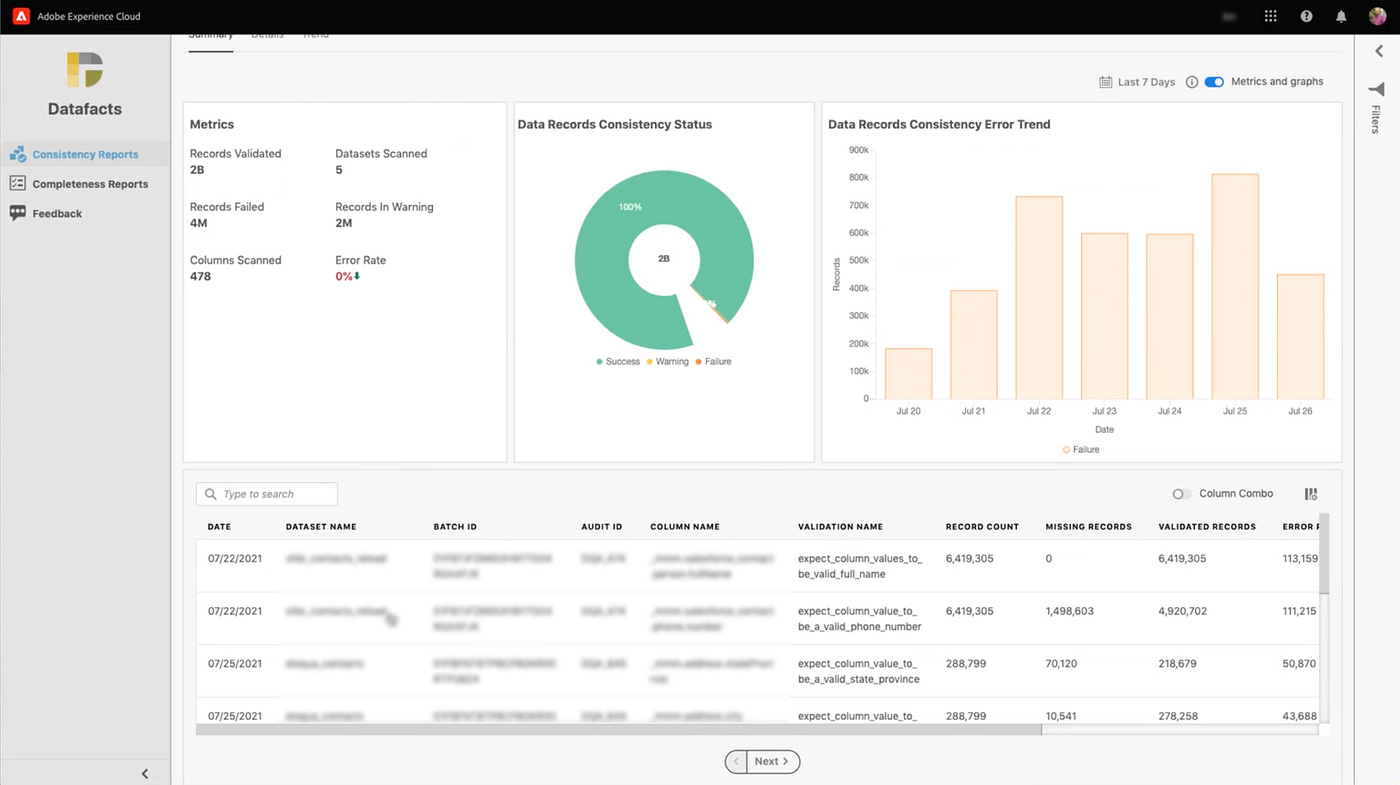Click the Feedback speech bubble icon
The width and height of the screenshot is (1400, 785).
(x=17, y=213)
